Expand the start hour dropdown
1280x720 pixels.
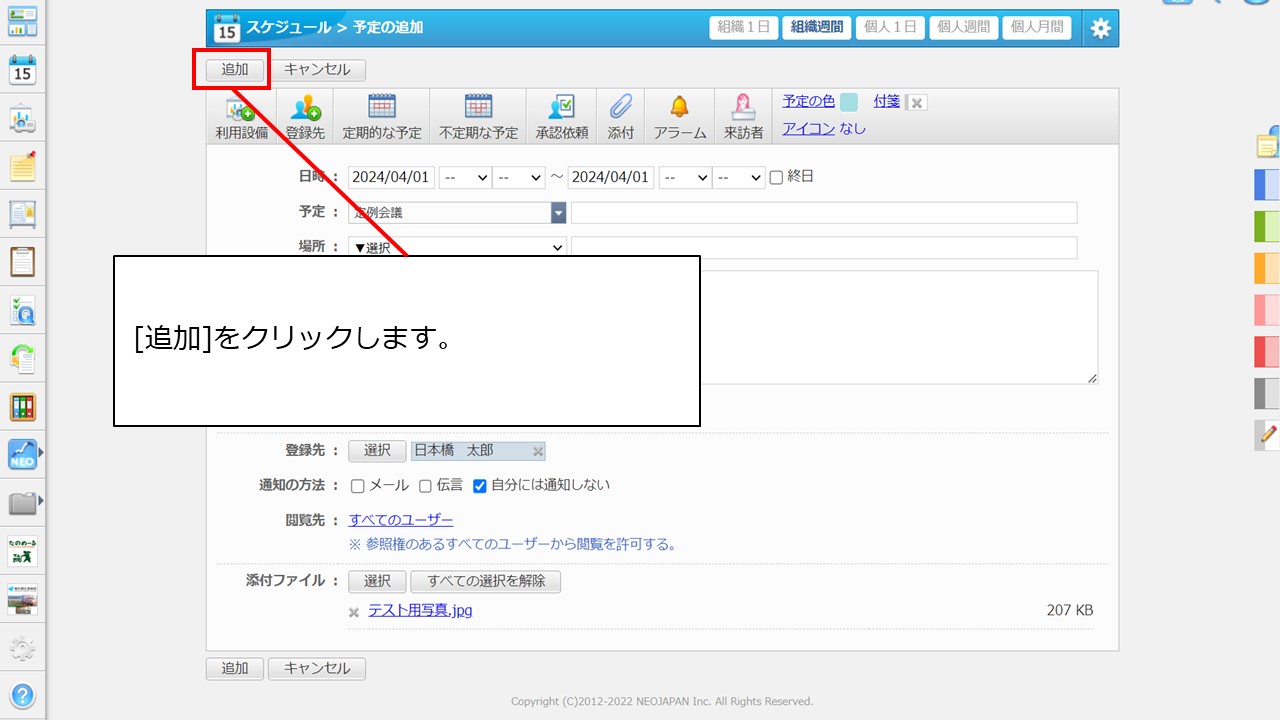[465, 177]
